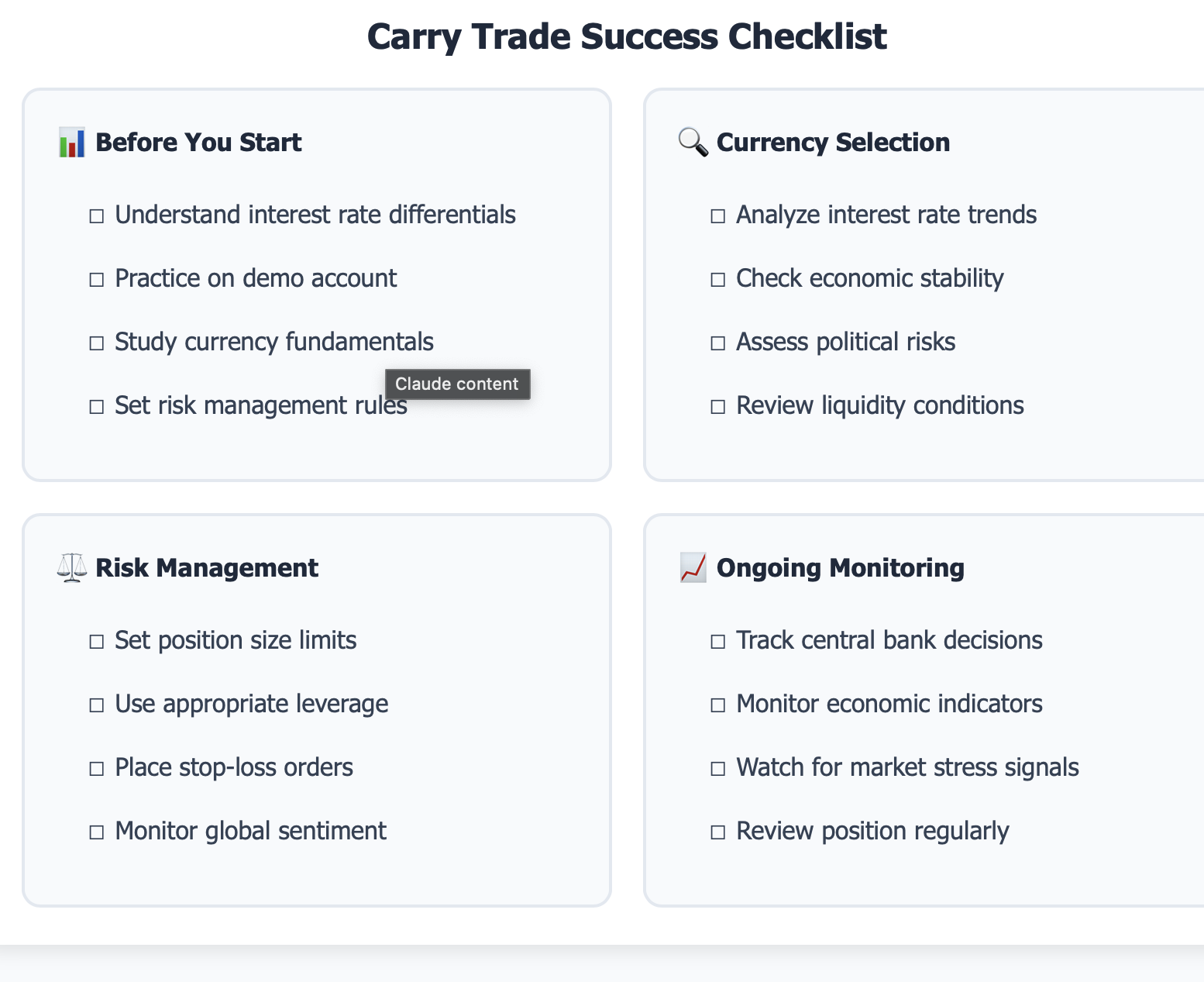The width and height of the screenshot is (1204, 982).
Task: Check the Assess political risks box
Action: pos(718,343)
